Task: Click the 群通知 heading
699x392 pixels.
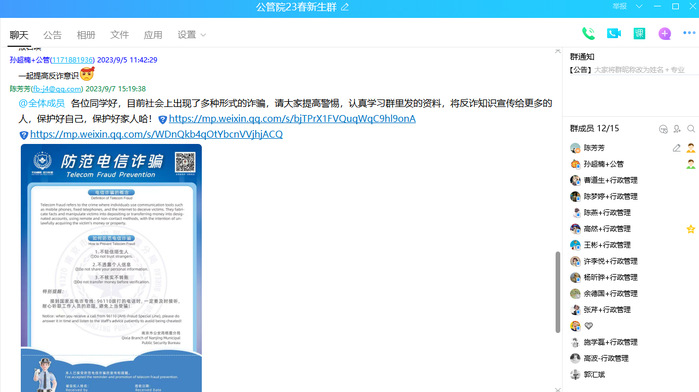Action: (582, 57)
